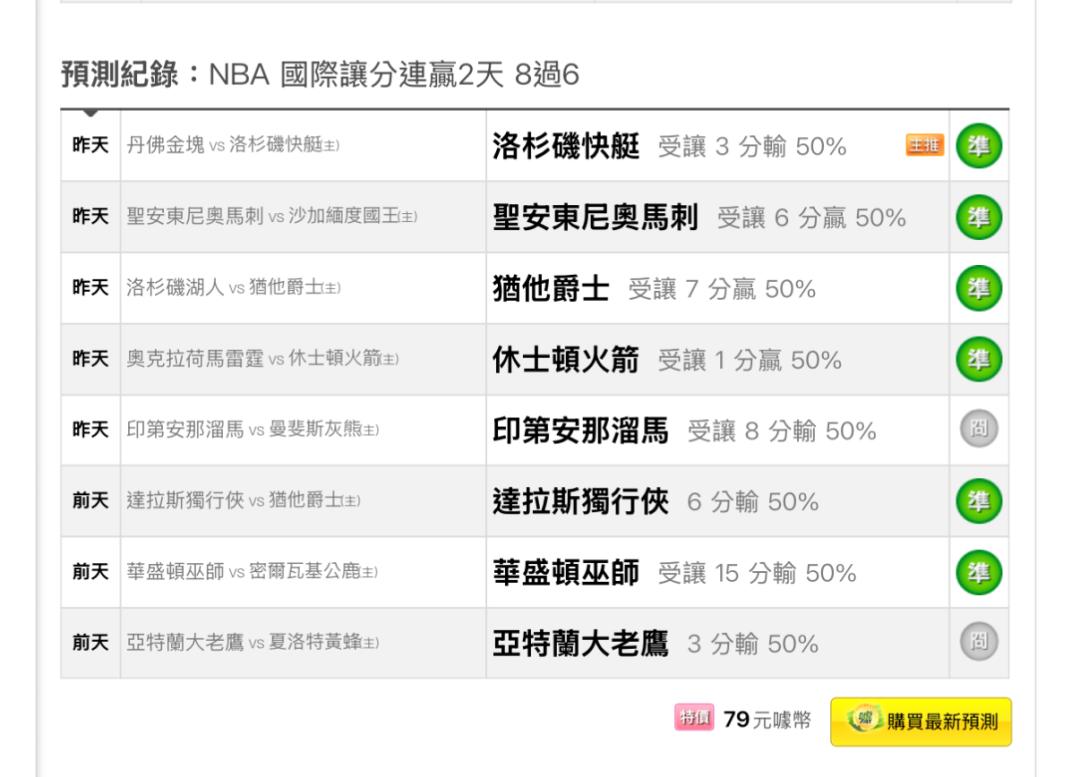Click the green 準 icon for 洛杉磯快艇 row
The width and height of the screenshot is (1080, 777).
pos(979,146)
